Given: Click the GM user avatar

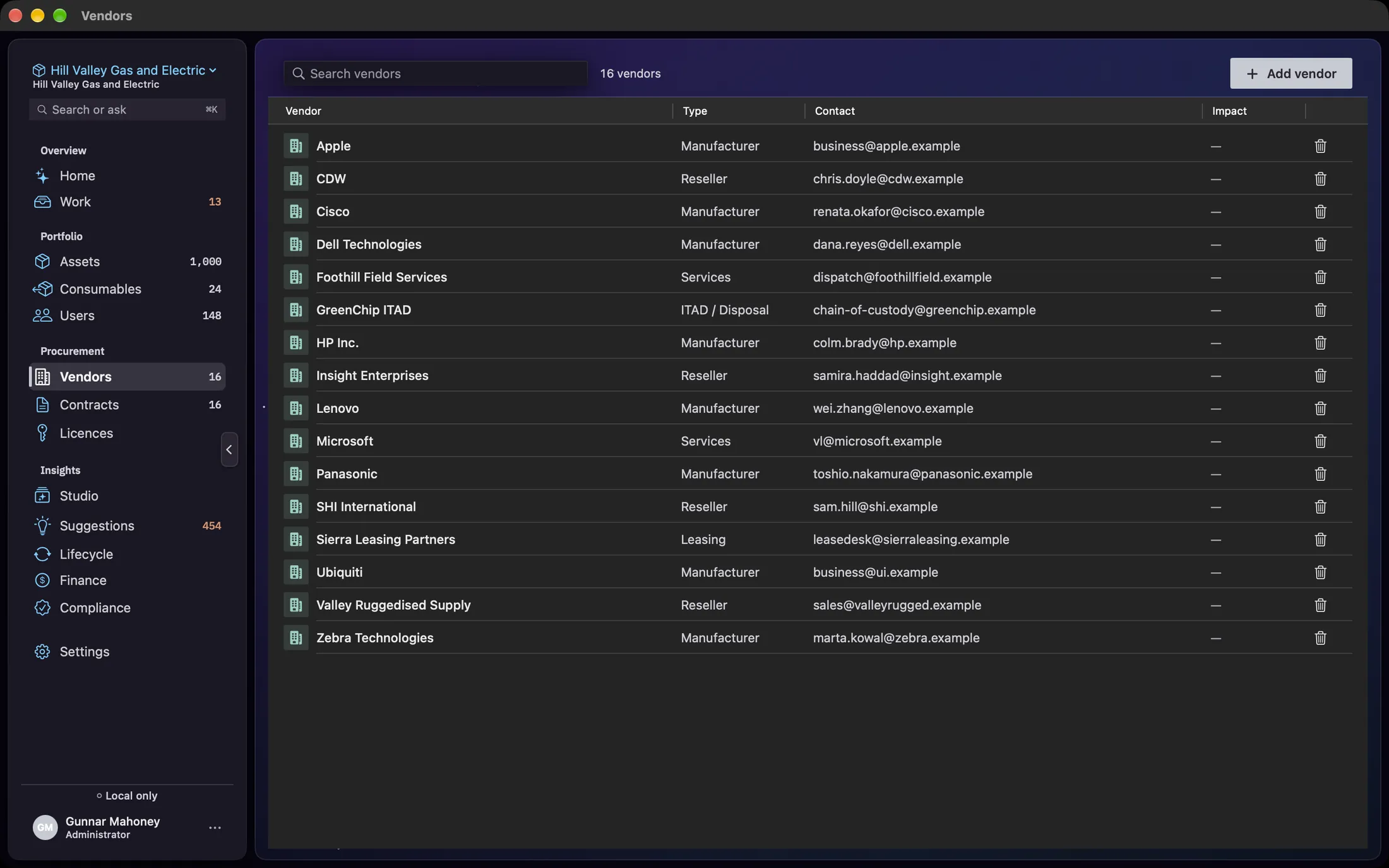Looking at the screenshot, I should pyautogui.click(x=45, y=827).
